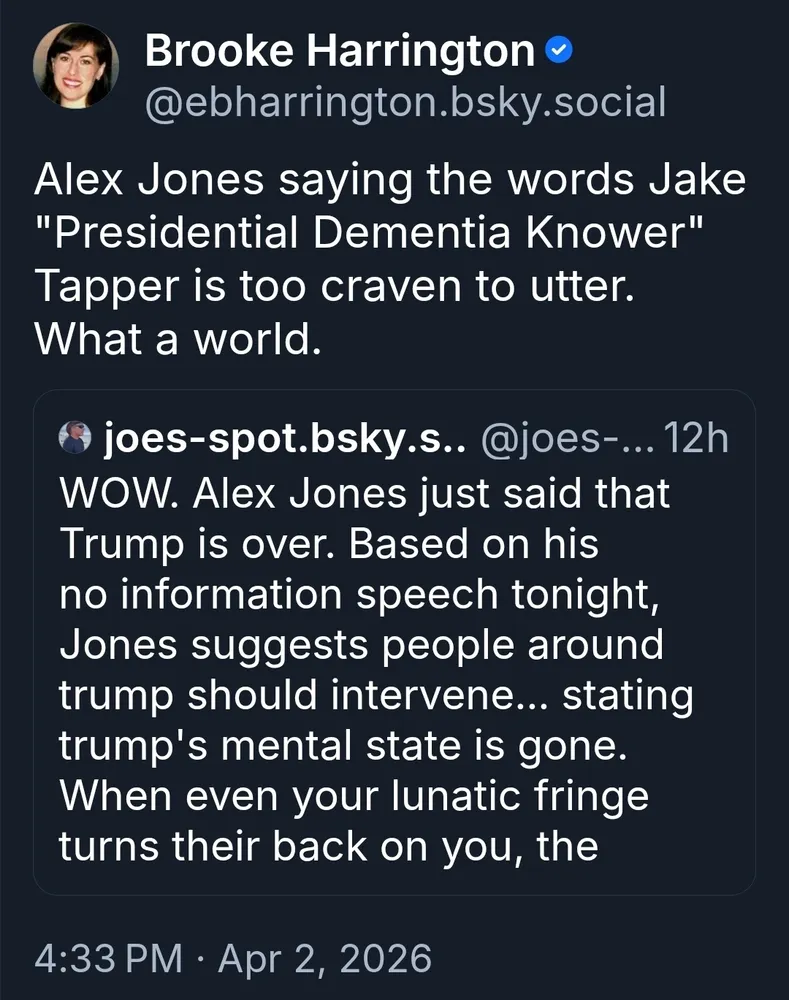Viewport: 789px width, 1000px height.
Task: Click the 'trump should intervene... stating' line
Action: point(376,696)
